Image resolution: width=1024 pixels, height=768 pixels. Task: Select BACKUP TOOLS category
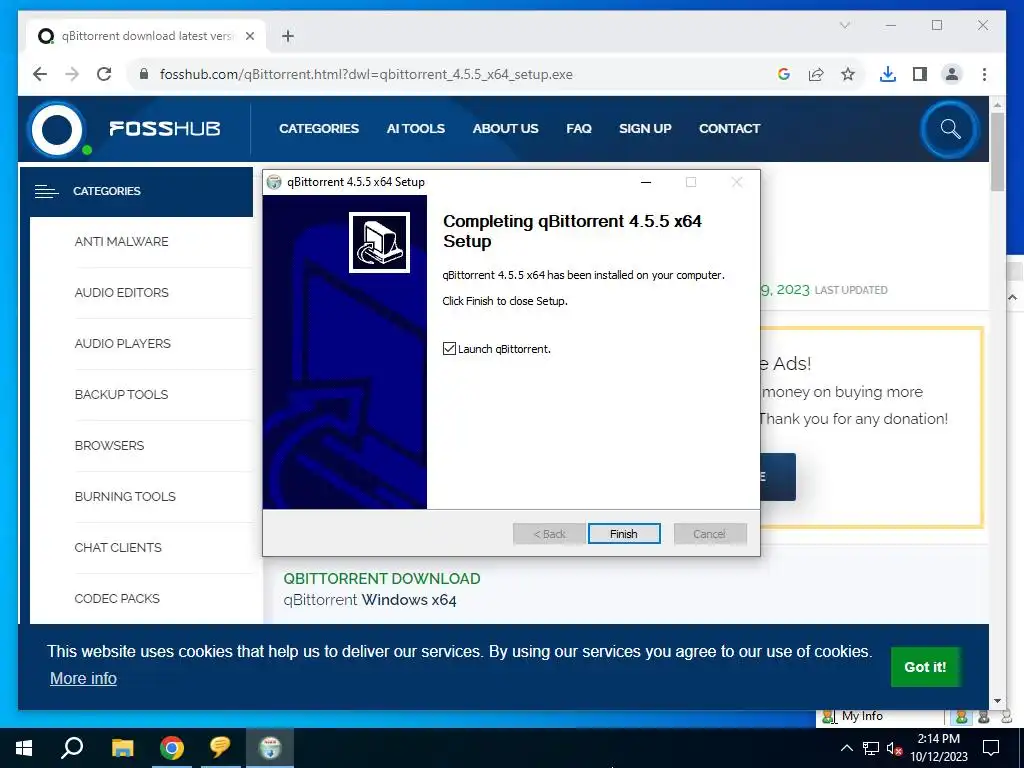point(121,394)
